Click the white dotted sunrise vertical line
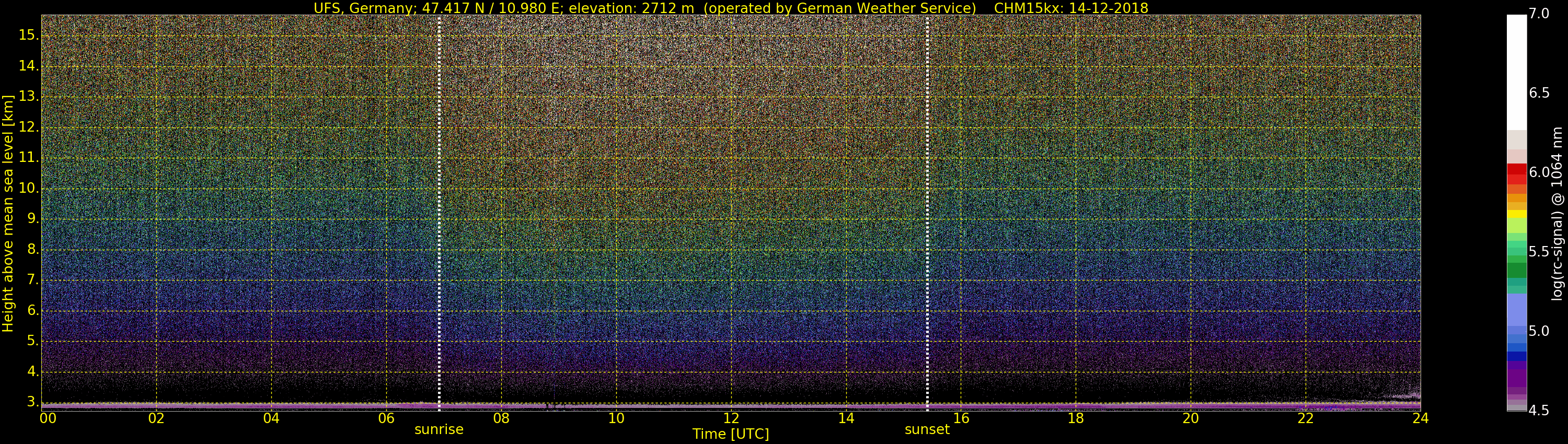 (x=439, y=213)
